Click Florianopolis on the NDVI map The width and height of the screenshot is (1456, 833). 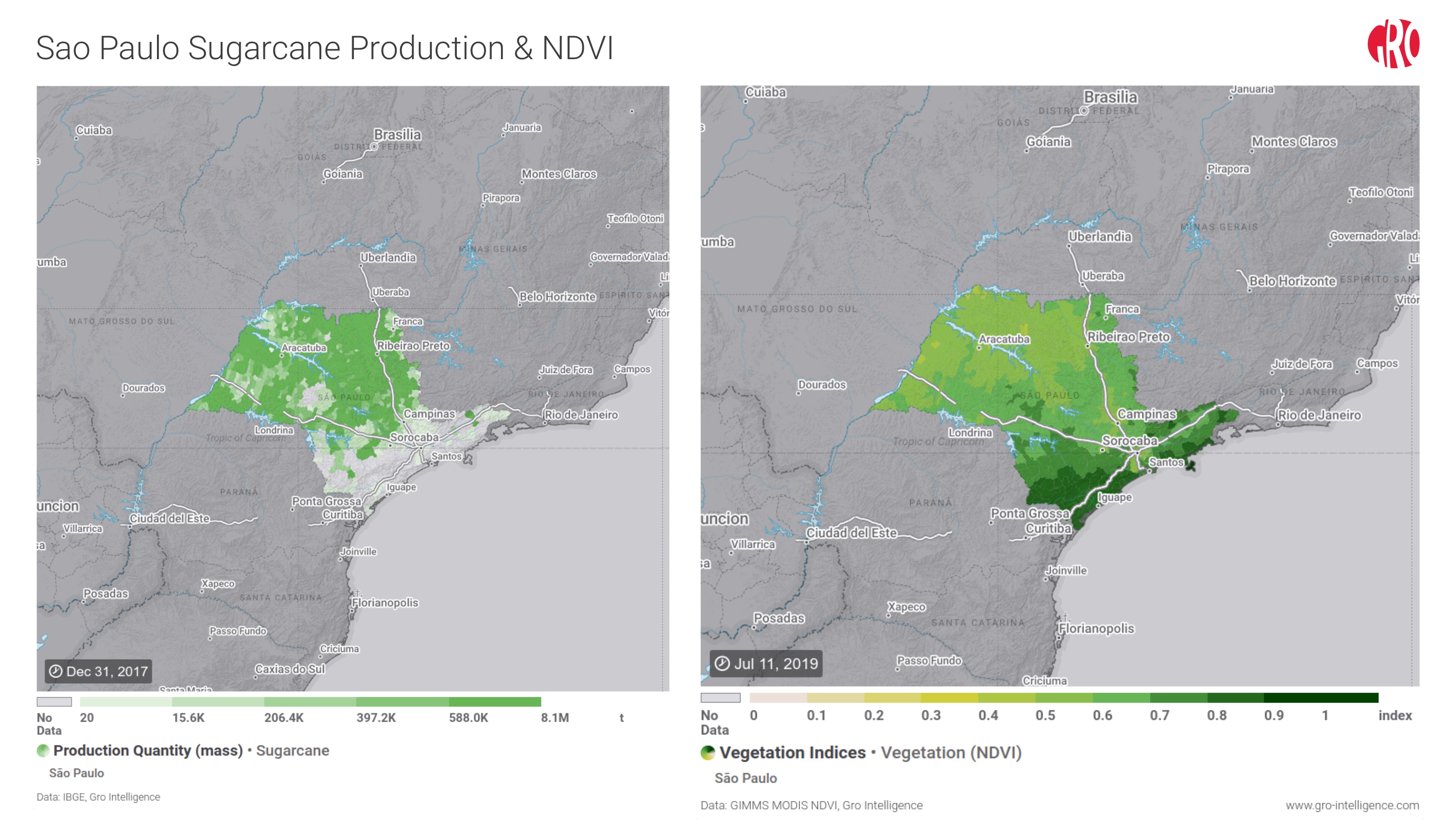point(1096,629)
